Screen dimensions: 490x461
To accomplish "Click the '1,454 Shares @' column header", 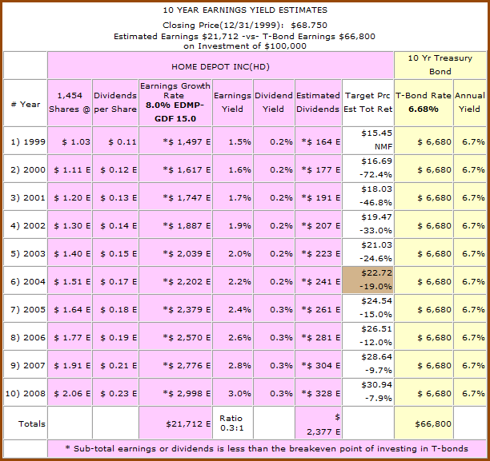I will coord(70,102).
